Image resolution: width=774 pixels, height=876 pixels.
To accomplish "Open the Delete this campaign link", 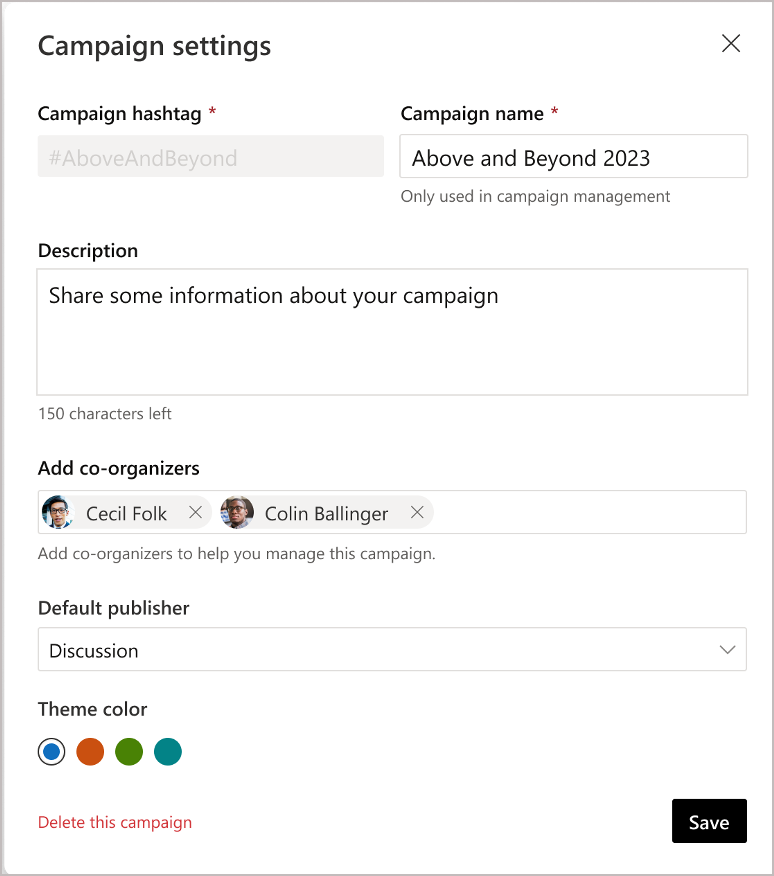I will click(x=114, y=821).
